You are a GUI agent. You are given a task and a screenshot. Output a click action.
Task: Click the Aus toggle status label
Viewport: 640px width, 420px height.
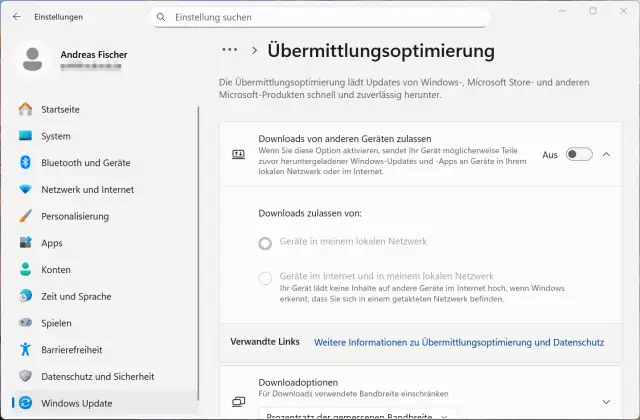[x=550, y=155]
